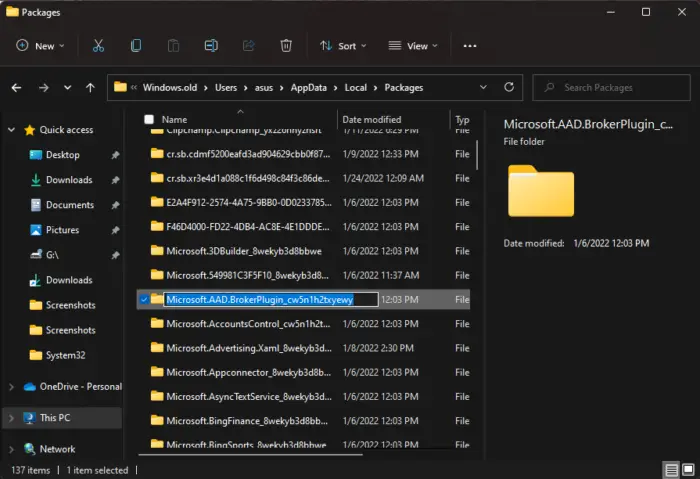This screenshot has height=479, width=700.
Task: Open Pictures in Quick access
Action: (x=62, y=230)
